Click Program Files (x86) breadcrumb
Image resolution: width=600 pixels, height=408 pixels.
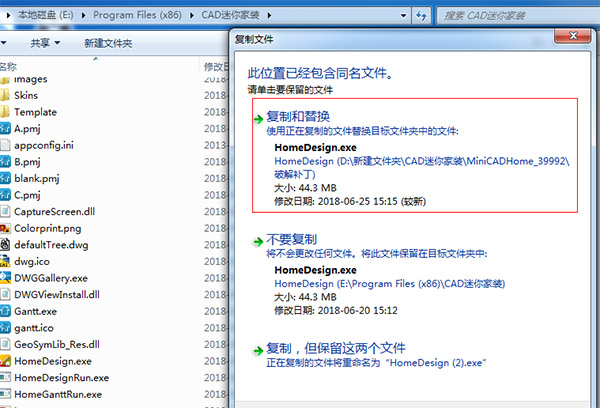[x=137, y=15]
